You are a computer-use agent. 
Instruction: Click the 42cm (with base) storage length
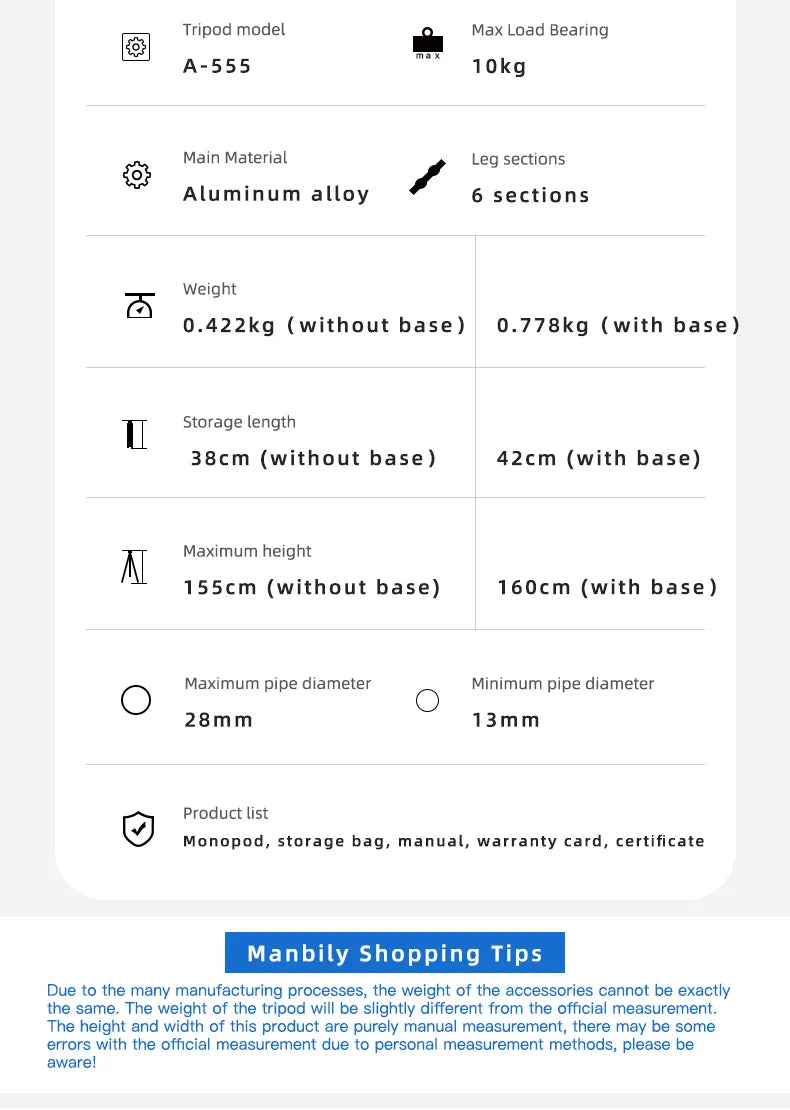click(x=599, y=458)
